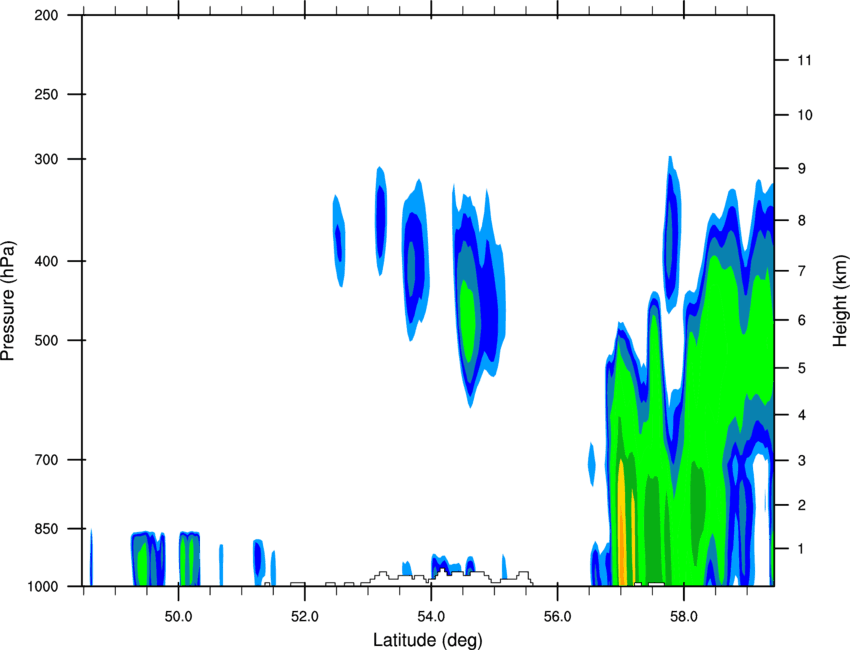Click the 56.0 latitude tick label
The image size is (850, 650).
557,617
